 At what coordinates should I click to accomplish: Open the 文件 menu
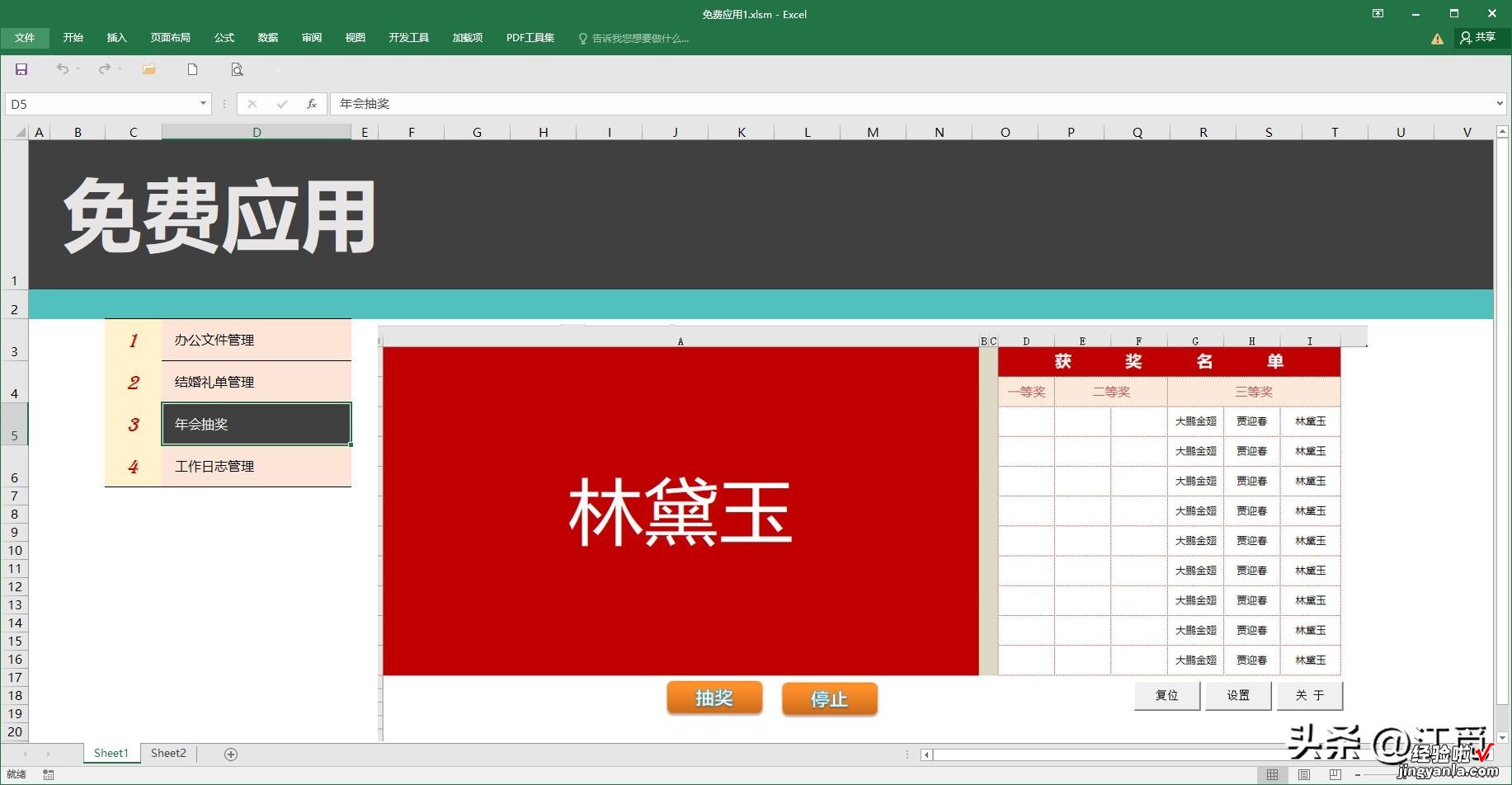coord(25,38)
